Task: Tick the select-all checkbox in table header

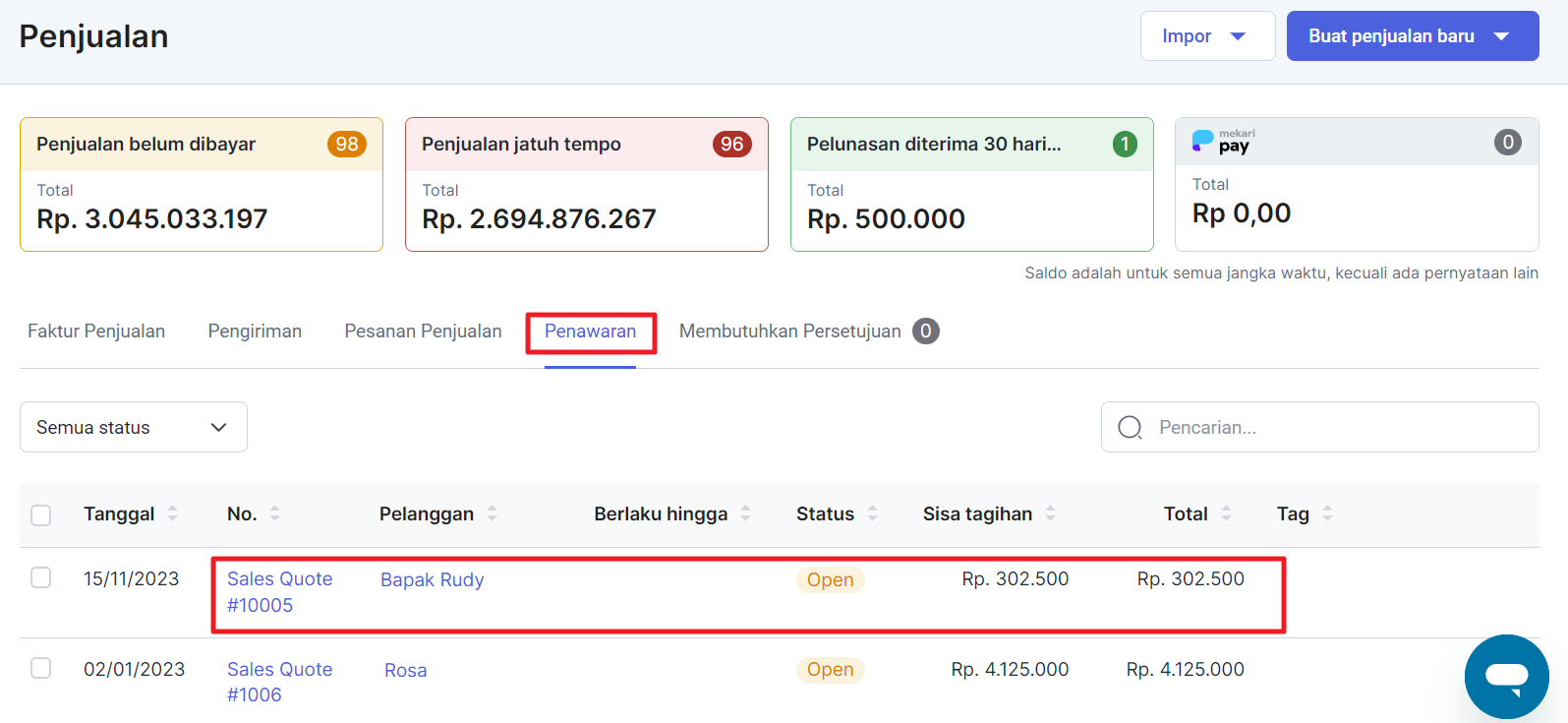Action: (x=41, y=515)
